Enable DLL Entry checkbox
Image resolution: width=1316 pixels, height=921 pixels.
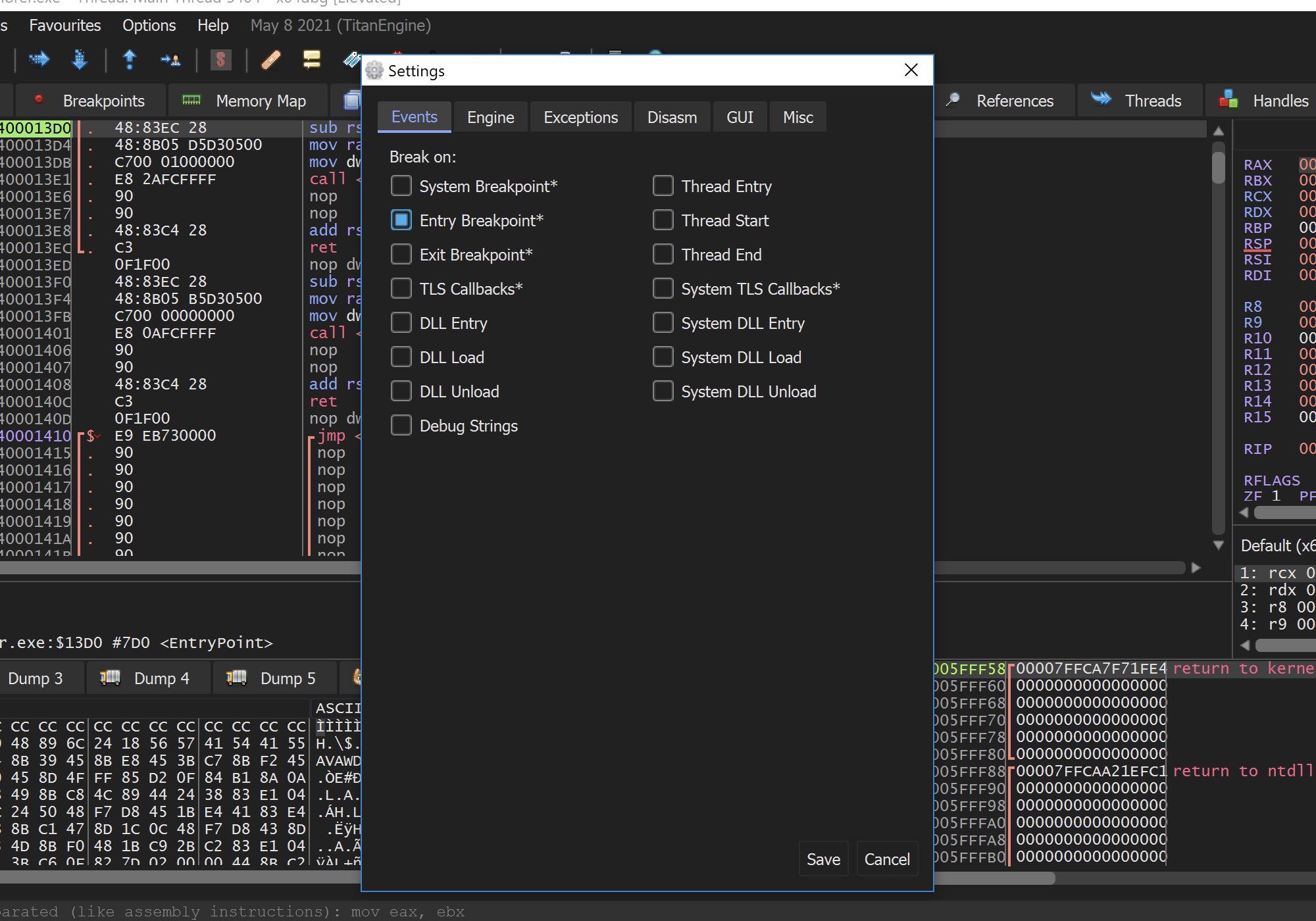pos(401,323)
